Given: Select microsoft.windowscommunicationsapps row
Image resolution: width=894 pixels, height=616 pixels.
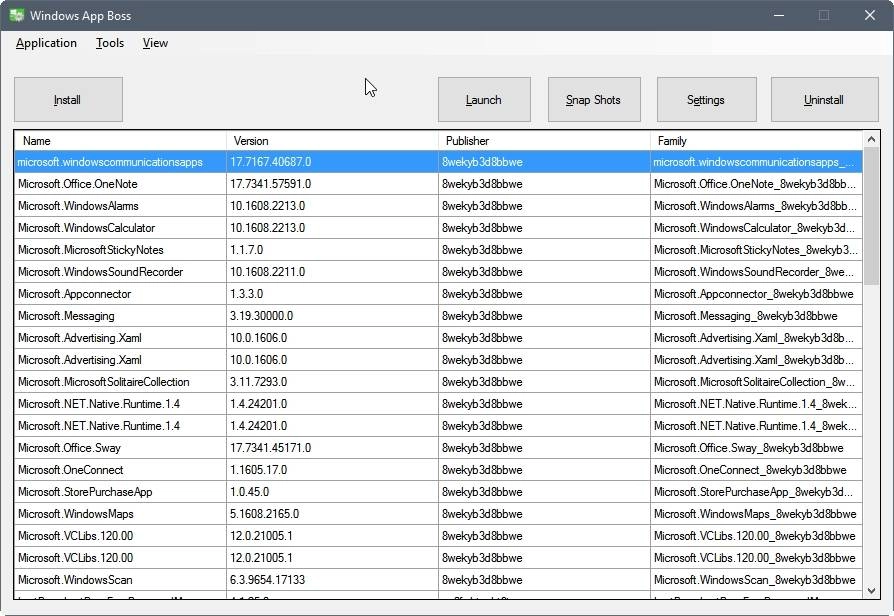Looking at the screenshot, I should click(438, 162).
